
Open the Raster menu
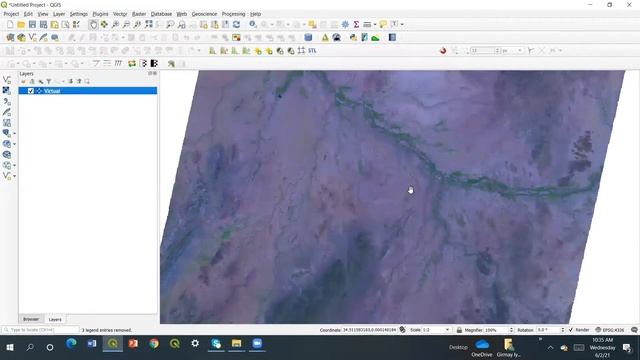pyautogui.click(x=139, y=14)
